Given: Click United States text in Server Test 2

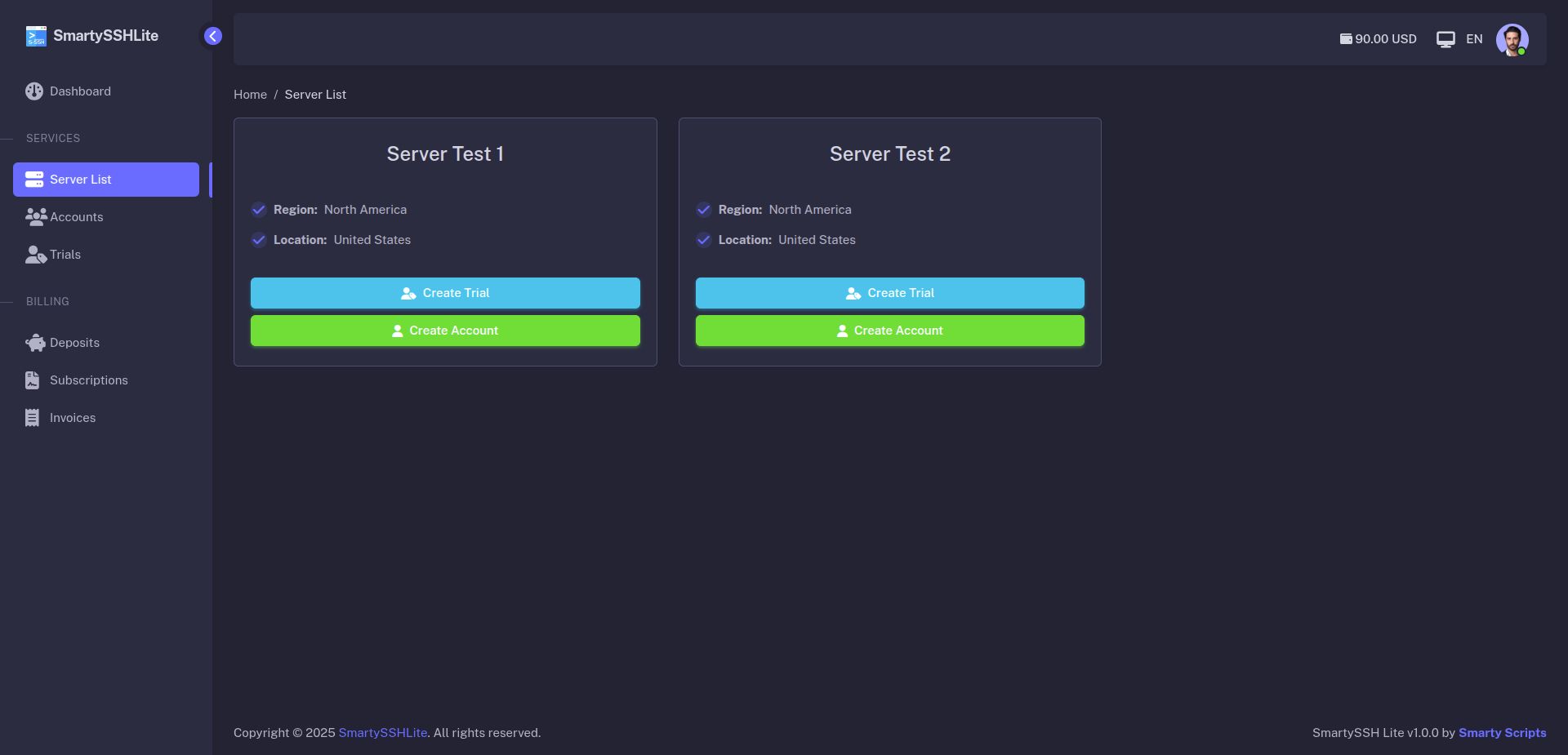Looking at the screenshot, I should (817, 240).
